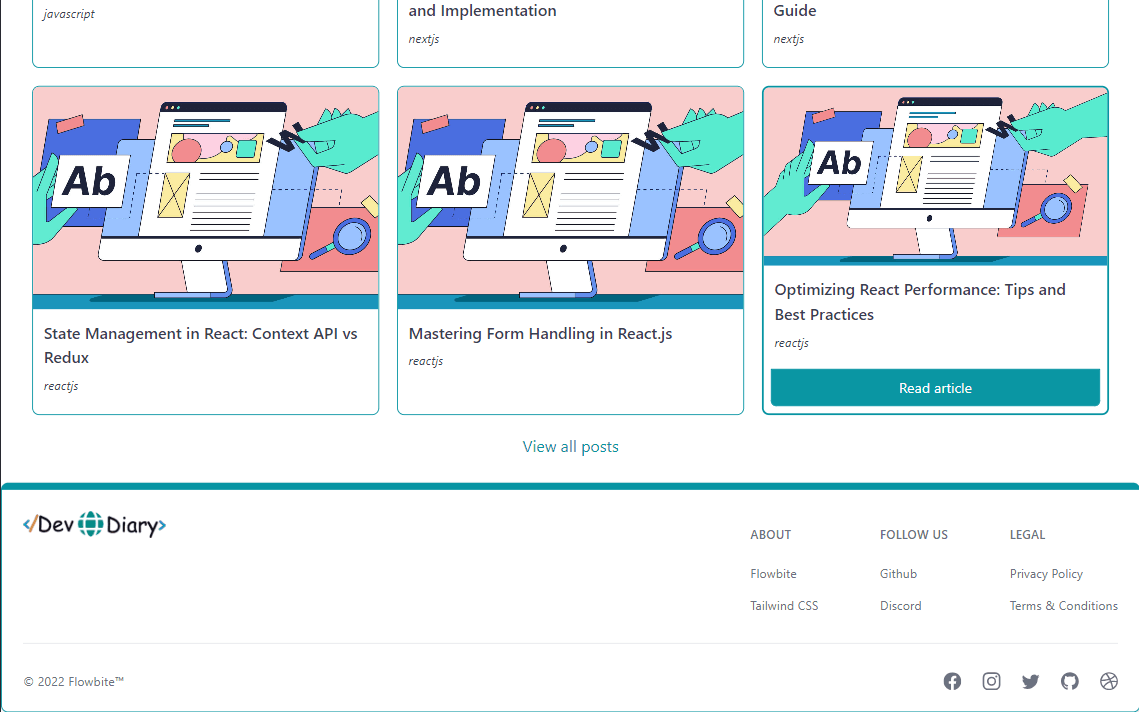Click the Flowbite™ copyright link

(x=96, y=682)
